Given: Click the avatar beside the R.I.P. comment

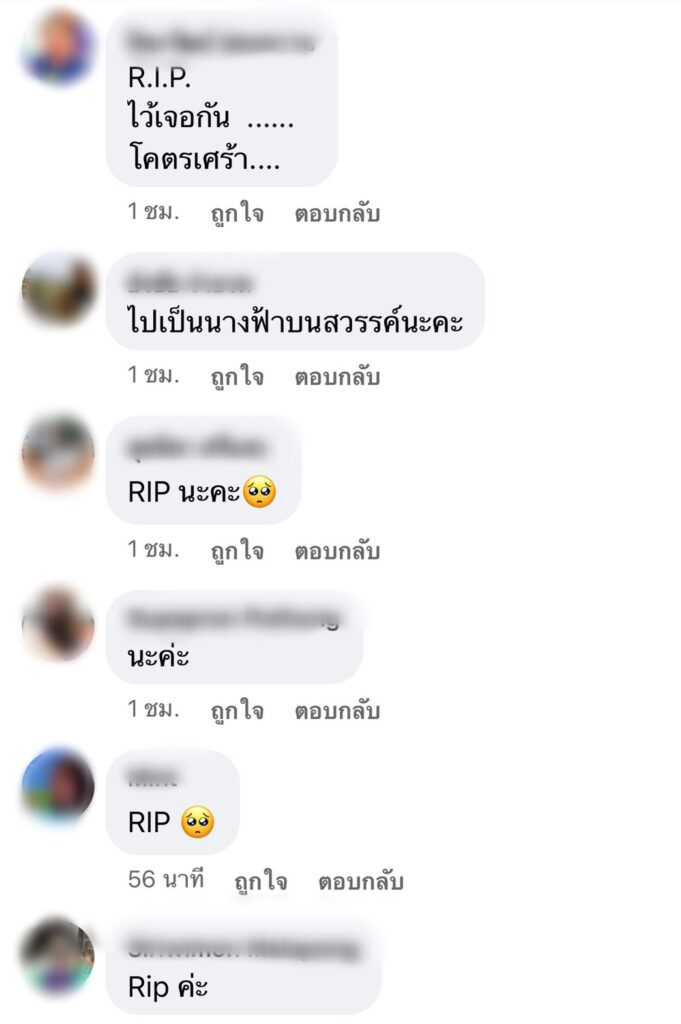Looking at the screenshot, I should click(58, 46).
